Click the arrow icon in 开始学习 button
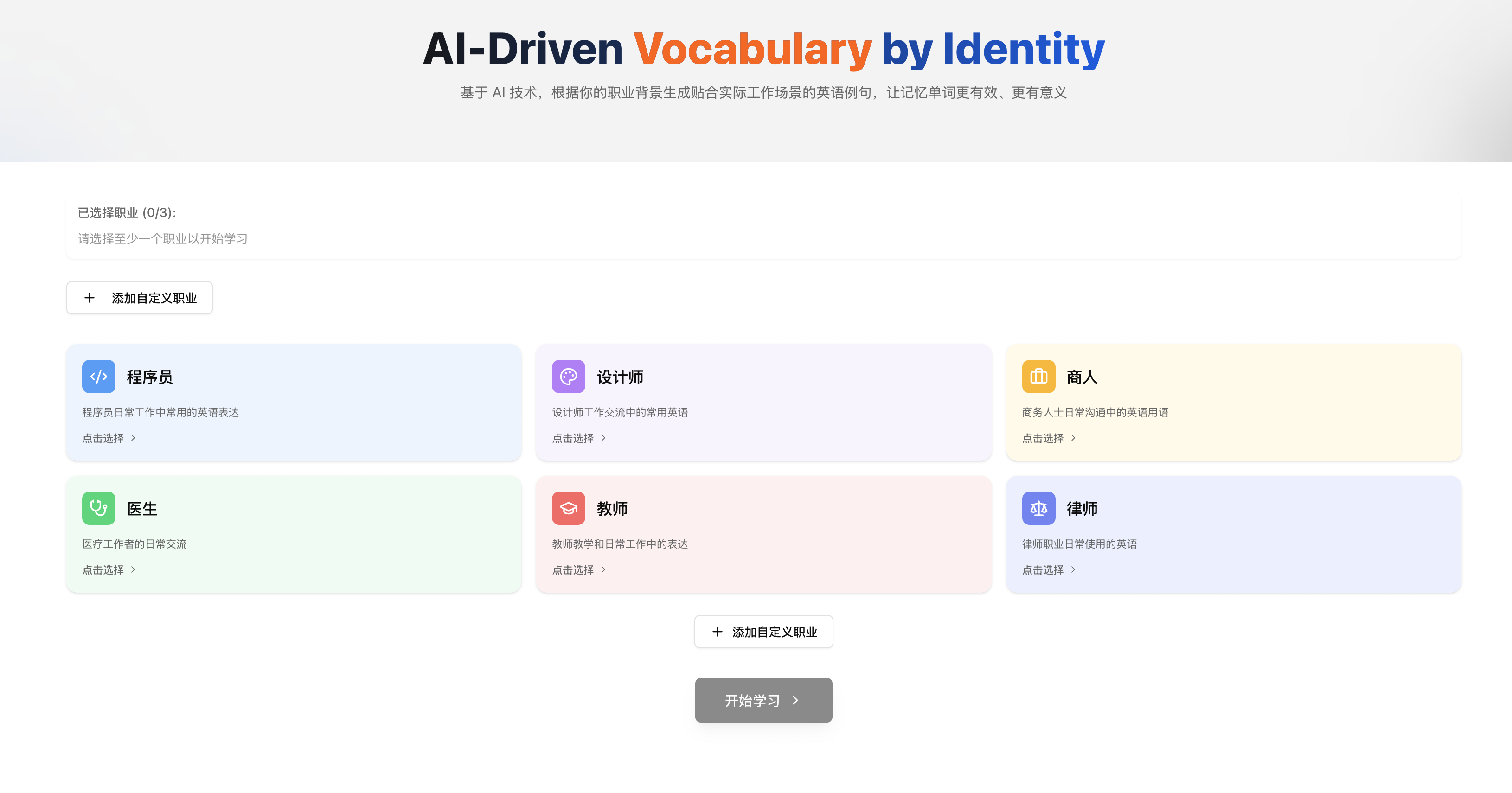The image size is (1512, 793). click(x=795, y=700)
